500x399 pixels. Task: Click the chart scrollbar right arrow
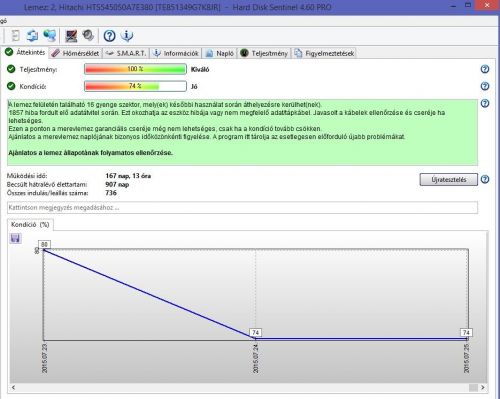click(483, 388)
